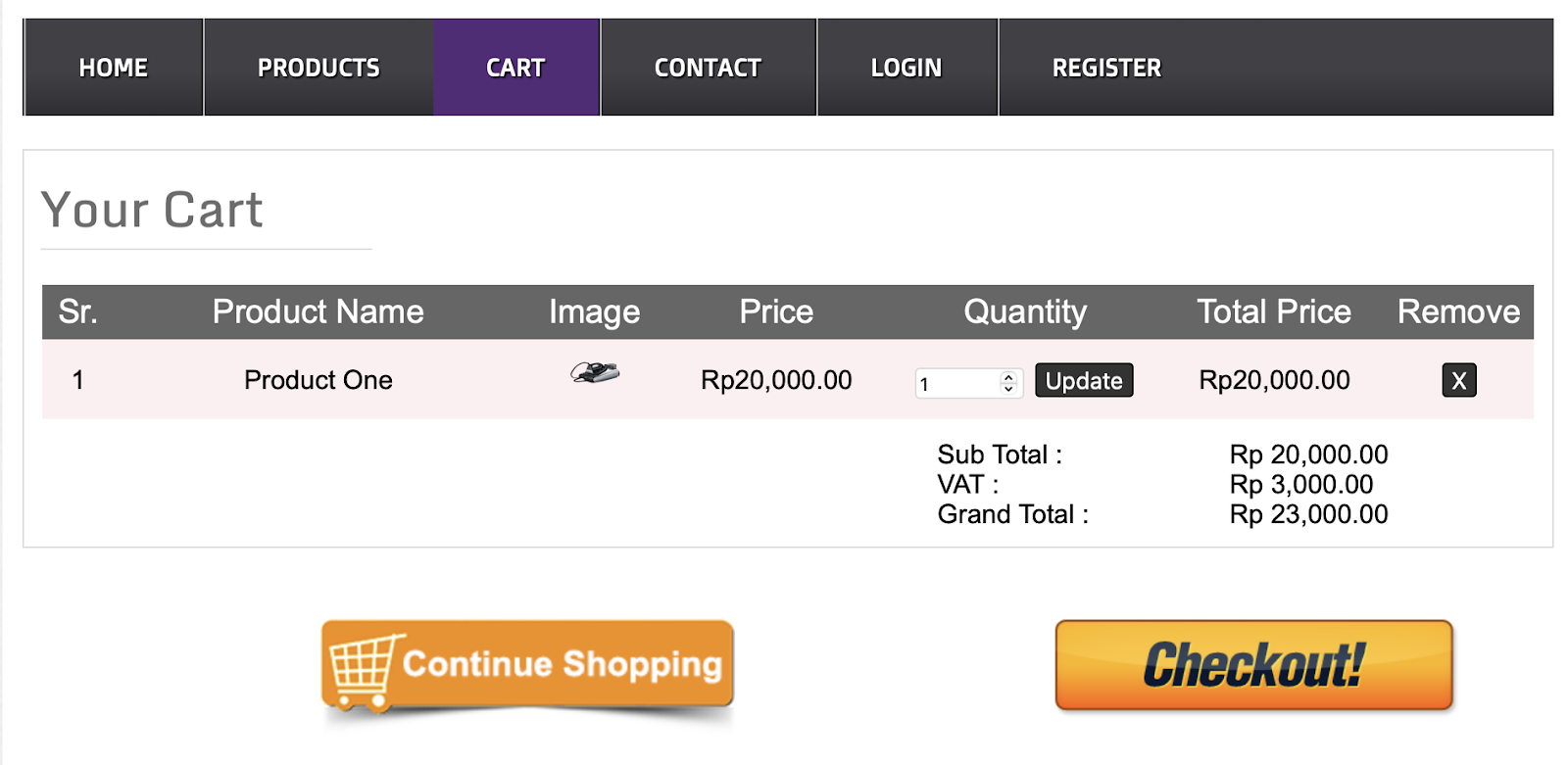Screen dimensions: 1568x765
Task: Open the CONTACT page
Action: (x=708, y=68)
